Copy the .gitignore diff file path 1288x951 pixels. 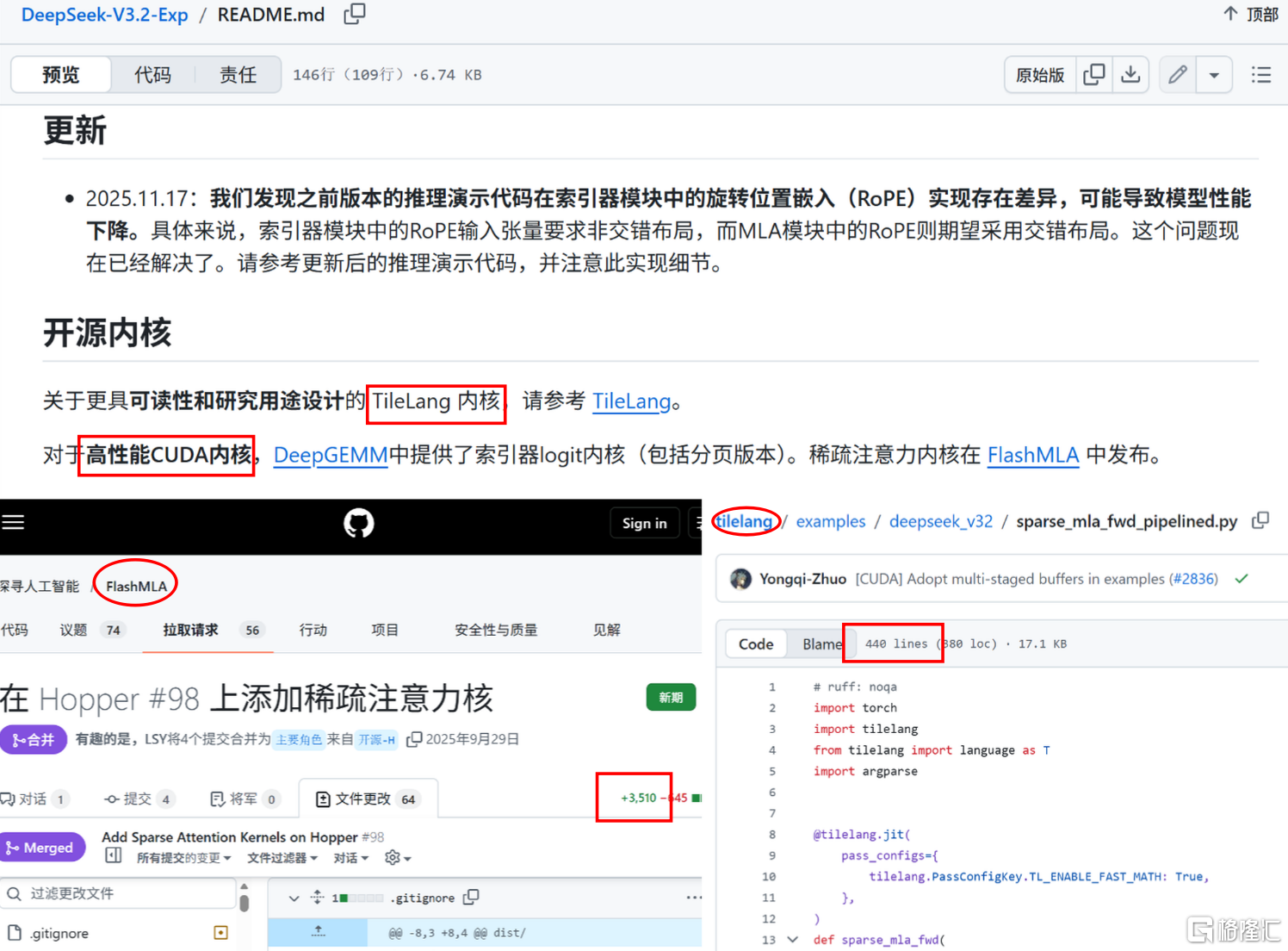tap(471, 898)
